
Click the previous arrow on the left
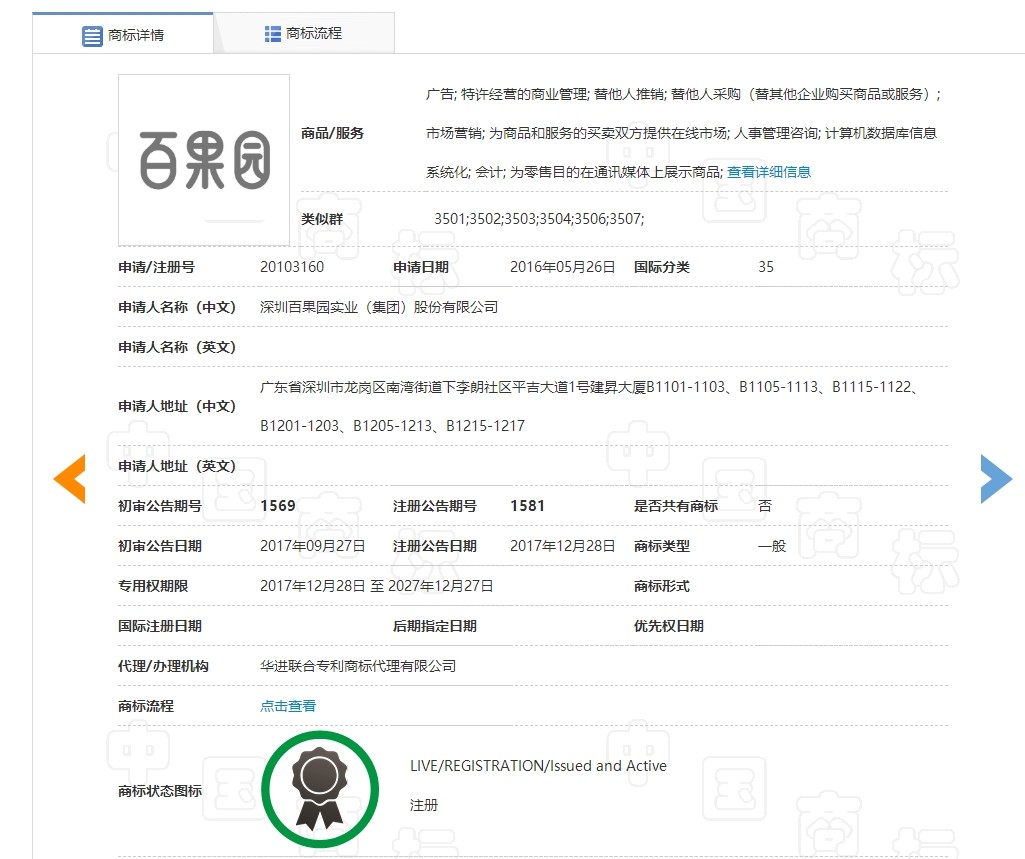(69, 479)
